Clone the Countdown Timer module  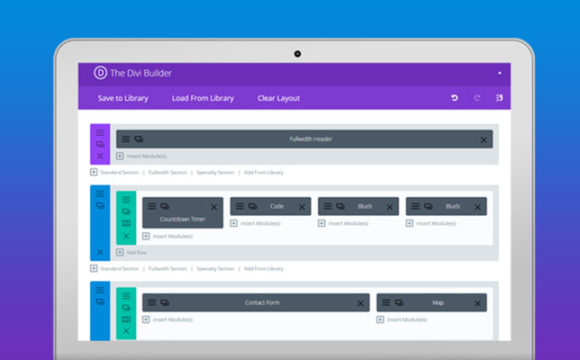(165, 206)
